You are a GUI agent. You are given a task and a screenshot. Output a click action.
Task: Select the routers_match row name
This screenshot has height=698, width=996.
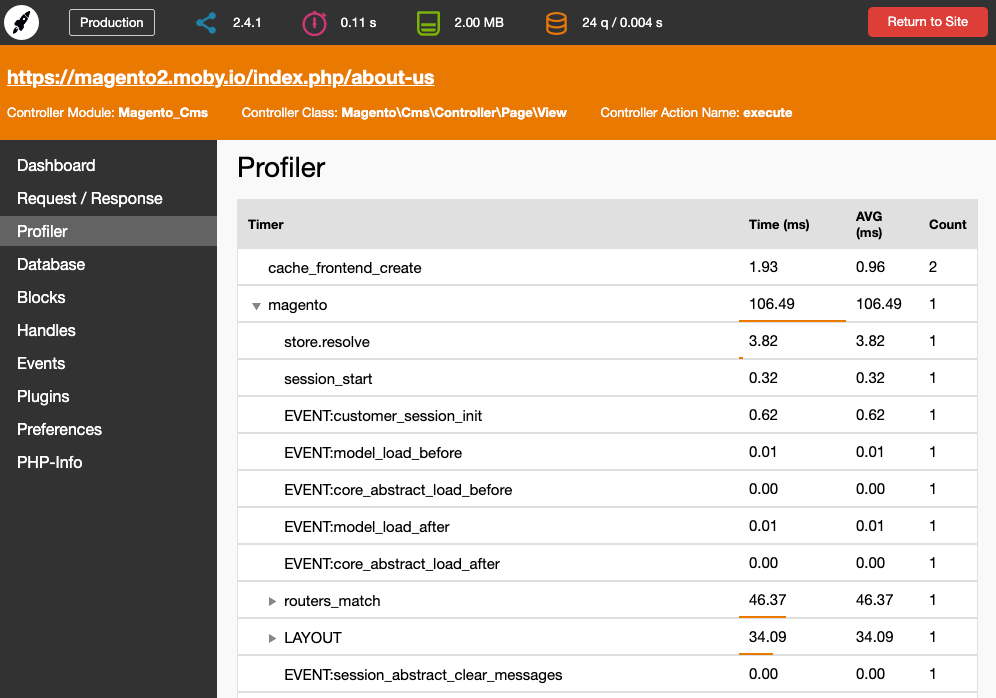(x=332, y=601)
